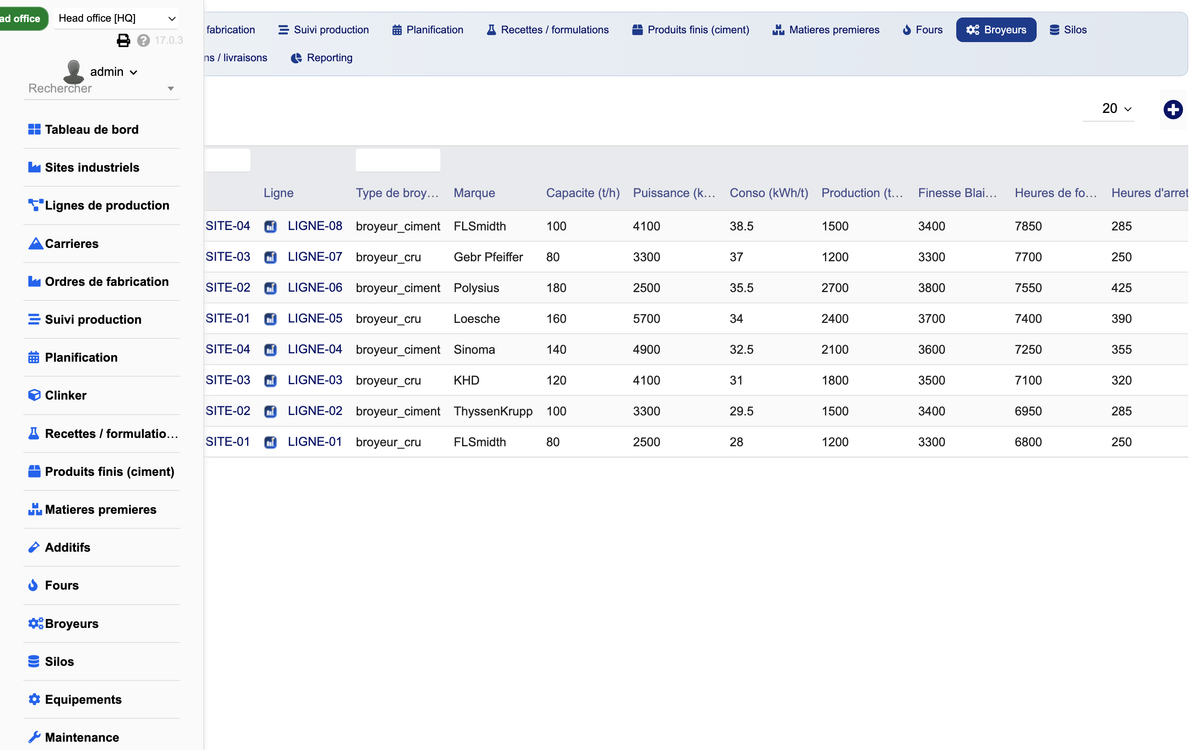
Task: Click the Planification calendar icon in sidebar
Action: (34, 358)
